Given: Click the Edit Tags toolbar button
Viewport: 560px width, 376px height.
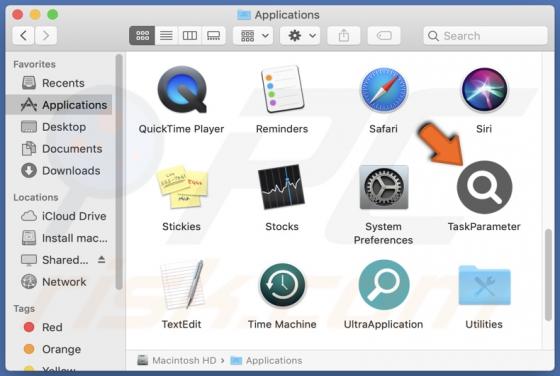Looking at the screenshot, I should tap(384, 35).
